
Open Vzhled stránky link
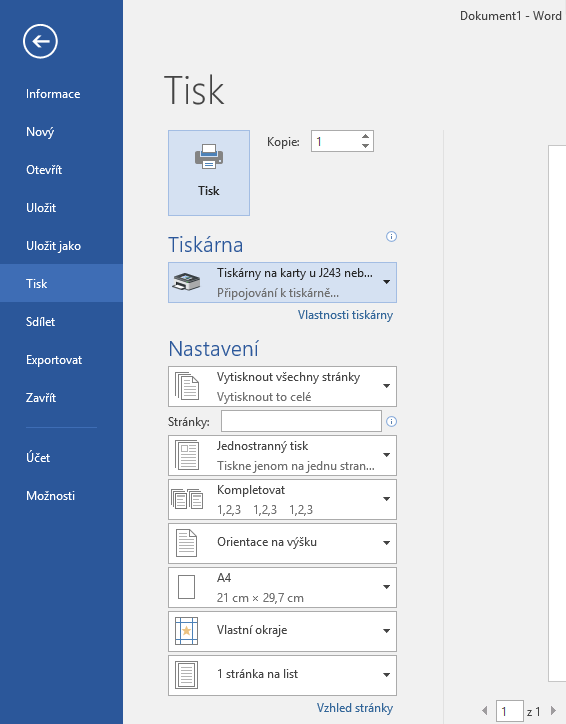(355, 708)
